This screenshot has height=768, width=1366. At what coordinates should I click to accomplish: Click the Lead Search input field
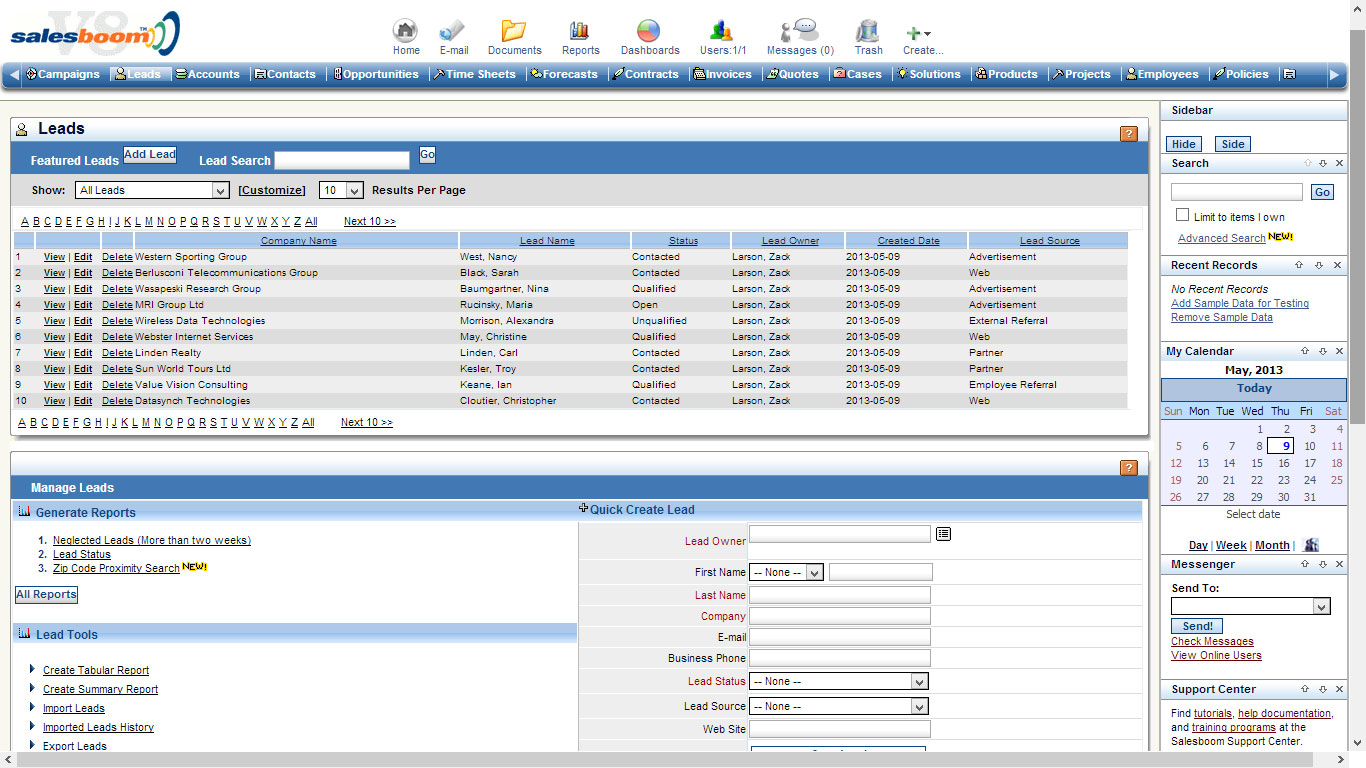pyautogui.click(x=342, y=160)
